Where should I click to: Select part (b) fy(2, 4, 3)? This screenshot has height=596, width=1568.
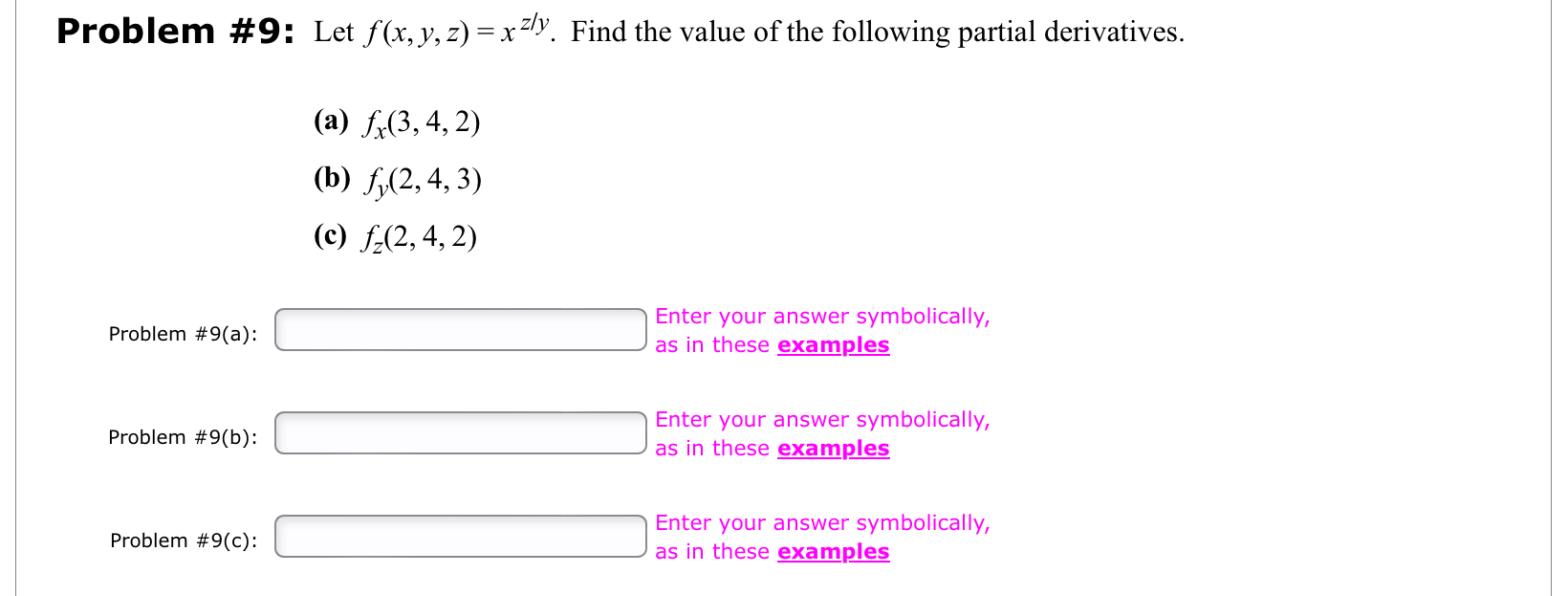395,180
